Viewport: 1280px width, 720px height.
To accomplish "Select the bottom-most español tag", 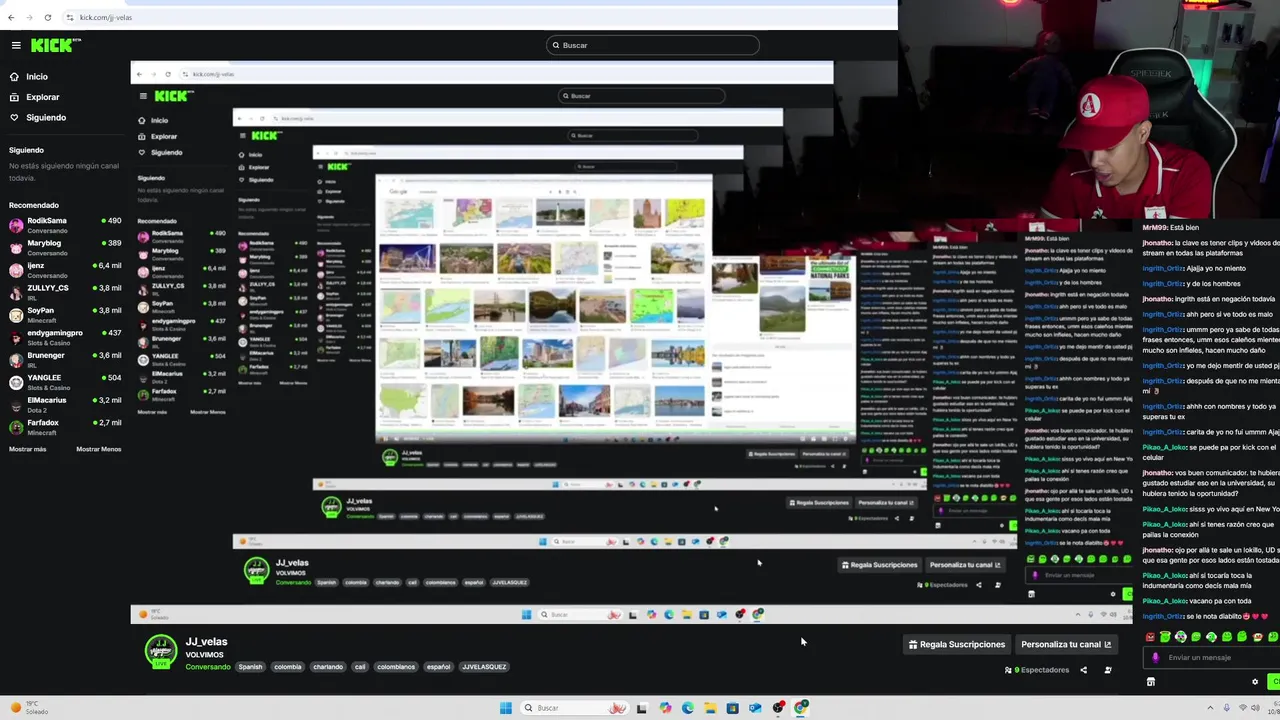I will (438, 667).
